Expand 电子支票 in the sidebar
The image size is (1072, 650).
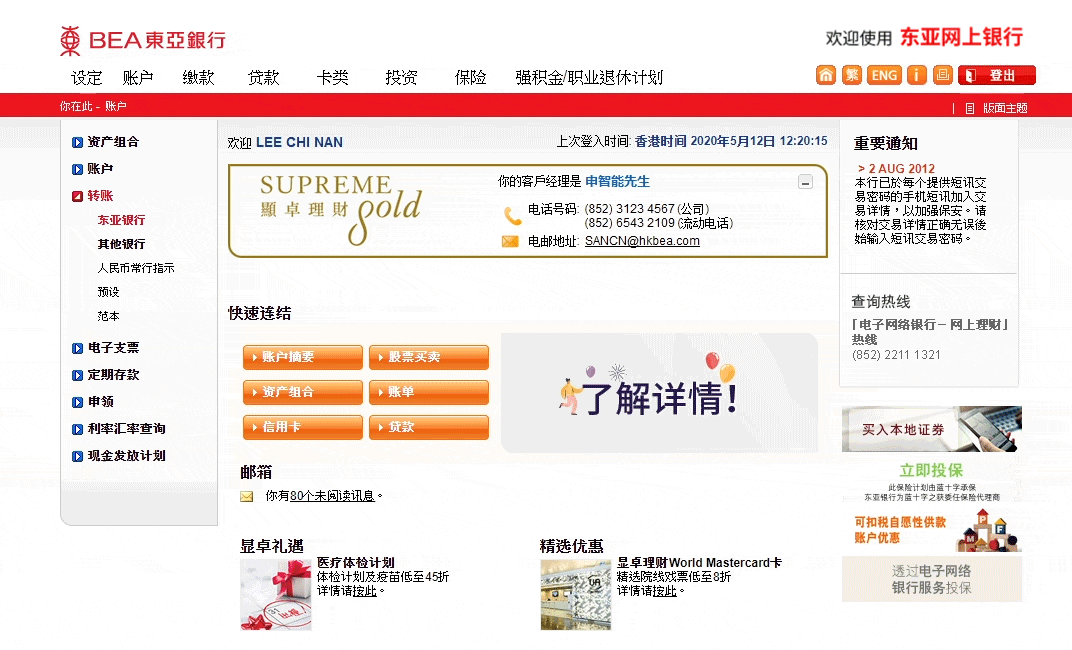pos(106,348)
